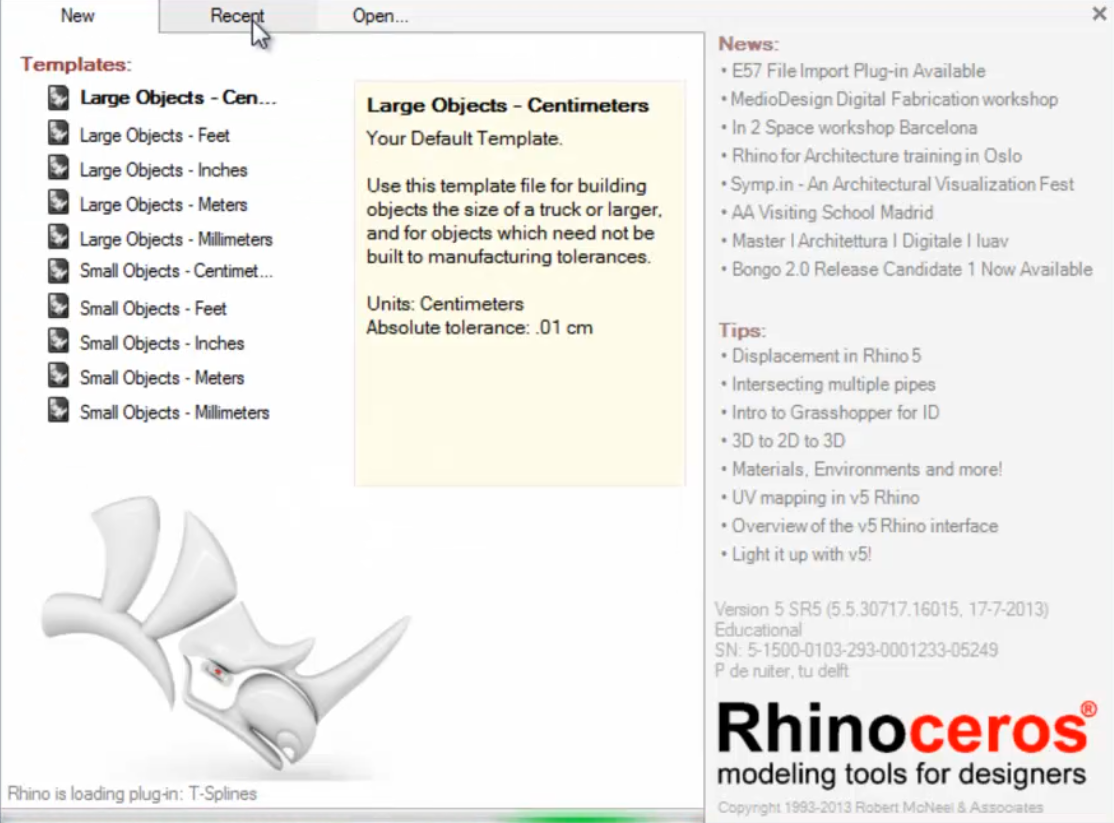Viewport: 1114px width, 823px height.
Task: Close the splash screen with the X
Action: [1099, 14]
